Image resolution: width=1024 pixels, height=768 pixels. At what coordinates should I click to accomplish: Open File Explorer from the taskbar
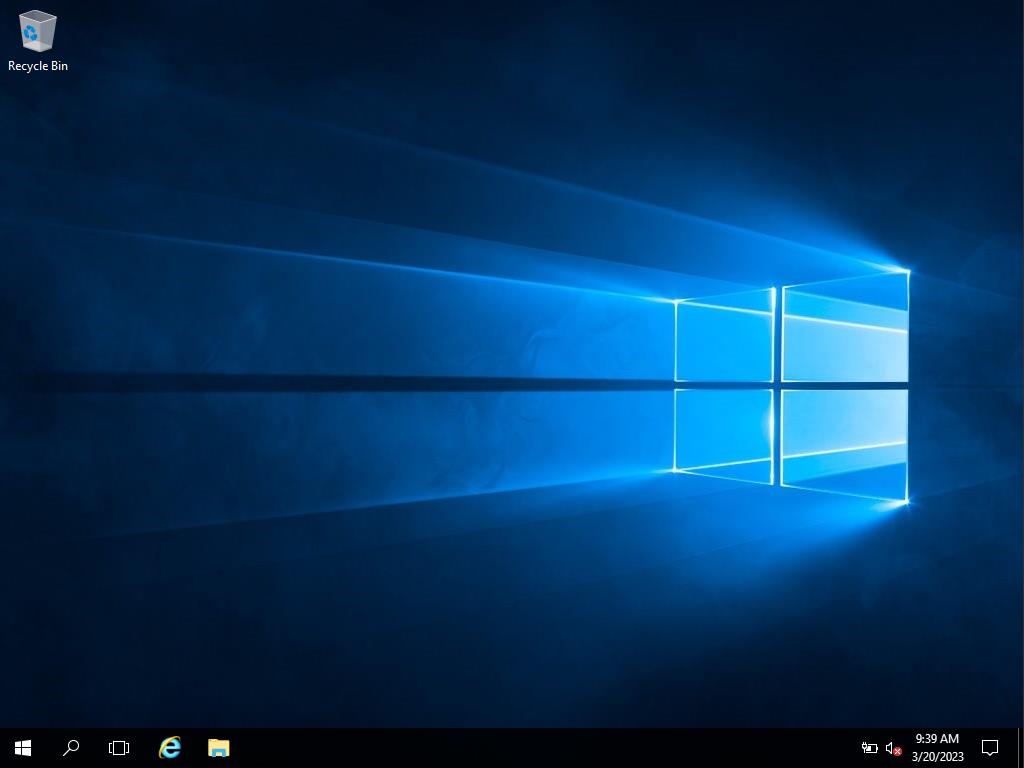coord(218,748)
